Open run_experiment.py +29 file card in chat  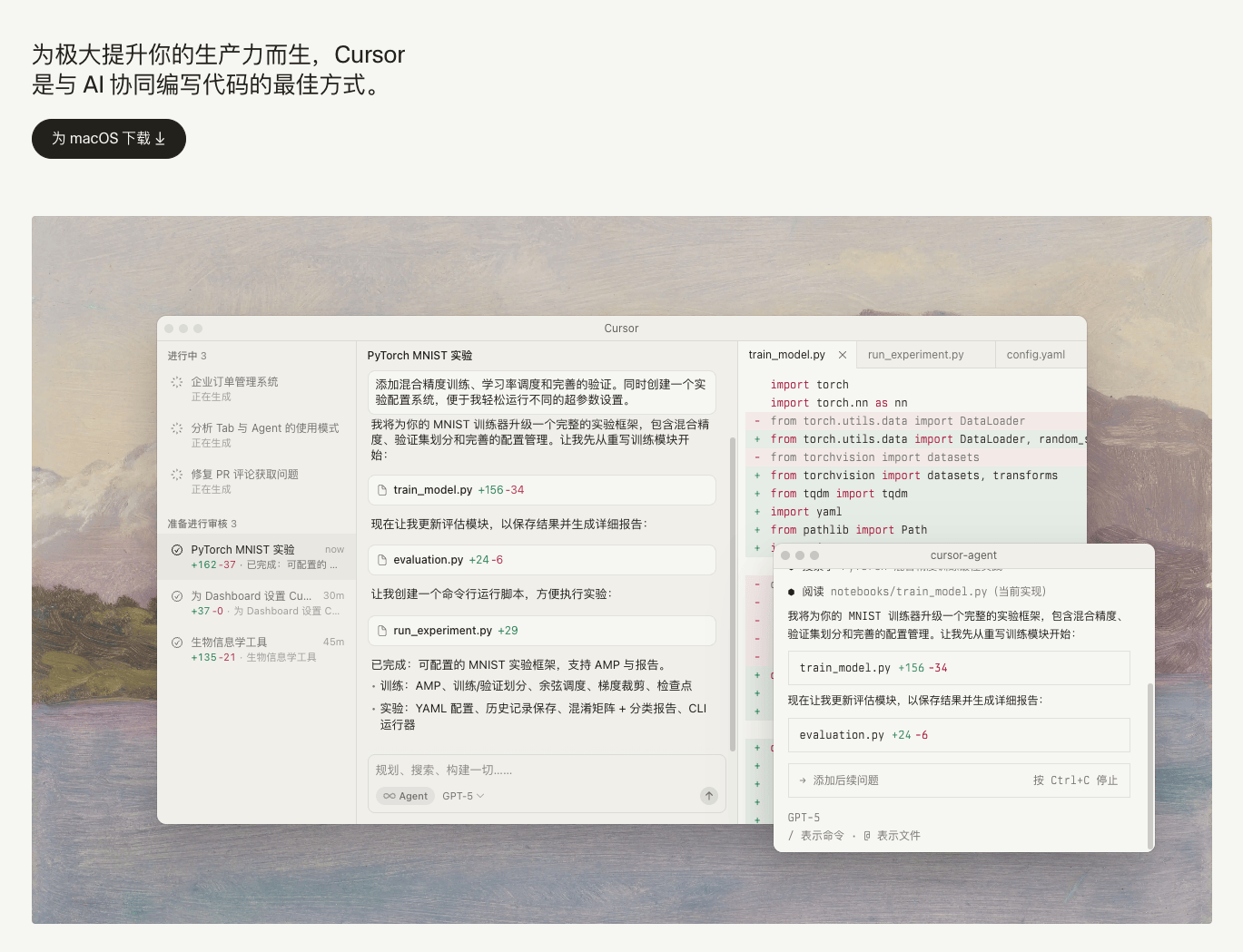click(x=542, y=631)
